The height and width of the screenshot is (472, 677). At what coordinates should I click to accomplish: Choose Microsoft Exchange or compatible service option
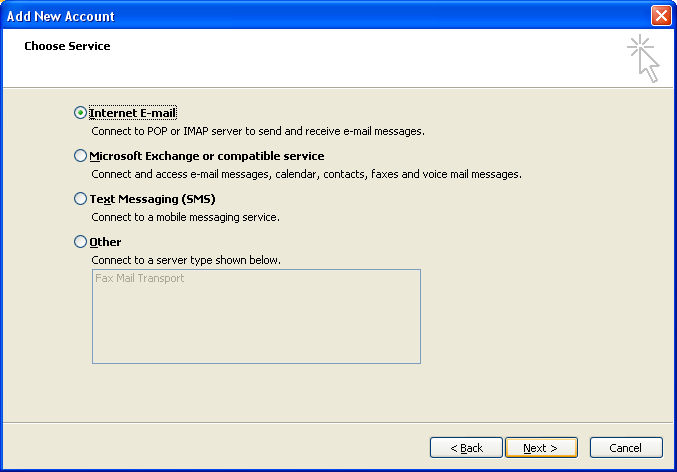pyautogui.click(x=80, y=155)
